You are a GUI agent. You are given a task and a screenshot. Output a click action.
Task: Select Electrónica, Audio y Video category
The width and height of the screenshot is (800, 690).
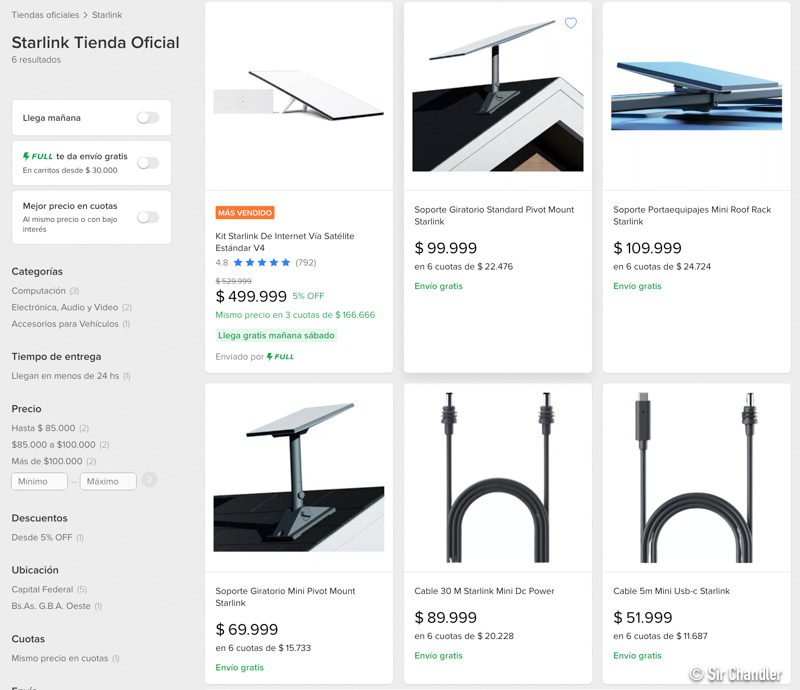(64, 308)
